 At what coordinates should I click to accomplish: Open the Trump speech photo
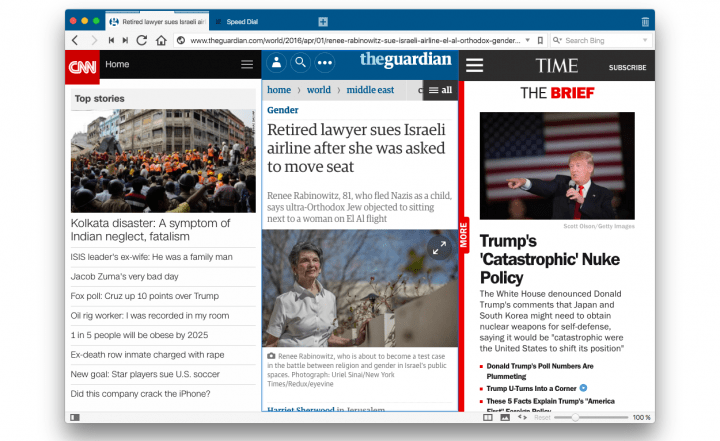point(557,166)
